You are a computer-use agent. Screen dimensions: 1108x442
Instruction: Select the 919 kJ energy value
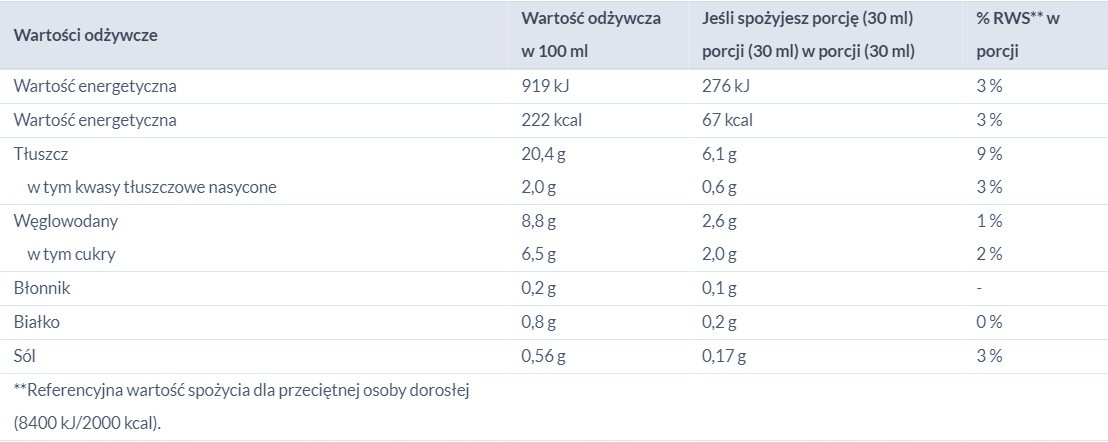pyautogui.click(x=545, y=86)
